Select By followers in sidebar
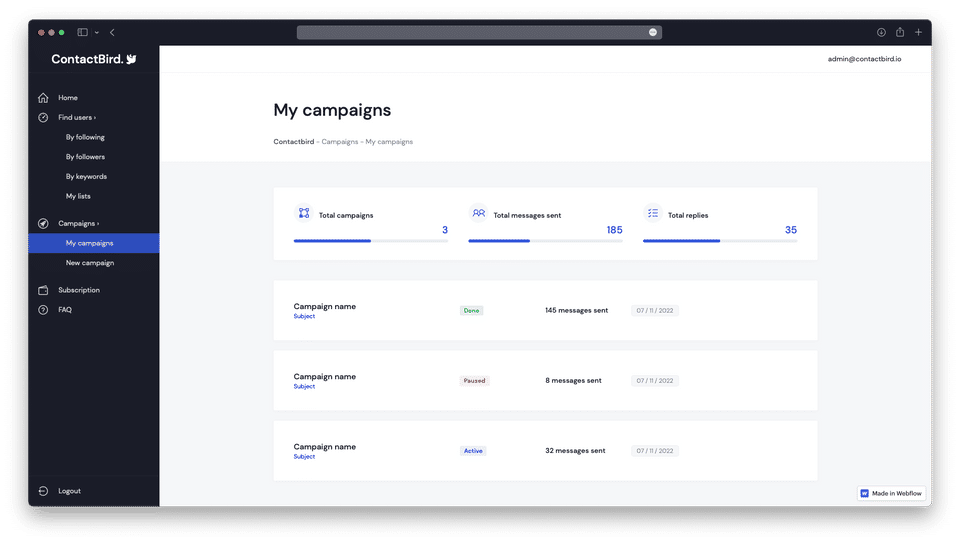Screen dimensions: 960x544 pyautogui.click(x=85, y=157)
